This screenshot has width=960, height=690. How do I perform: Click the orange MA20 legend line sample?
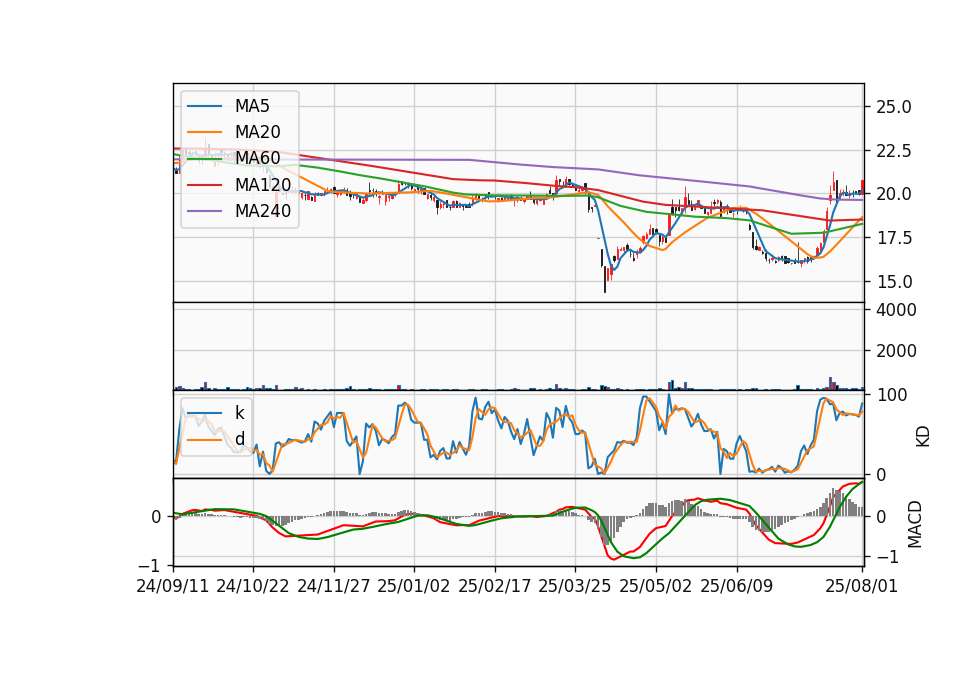tap(204, 132)
